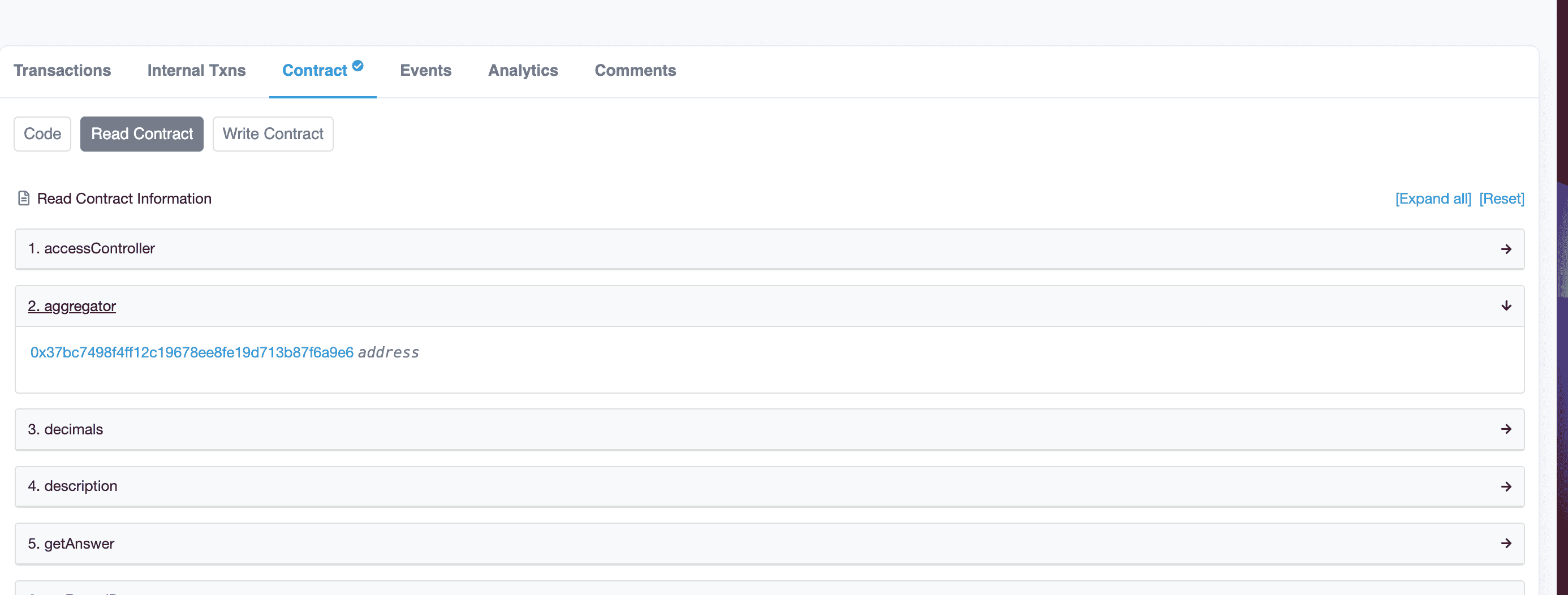Expand decimals using its right arrow
This screenshot has height=595, width=1568.
coord(1506,429)
